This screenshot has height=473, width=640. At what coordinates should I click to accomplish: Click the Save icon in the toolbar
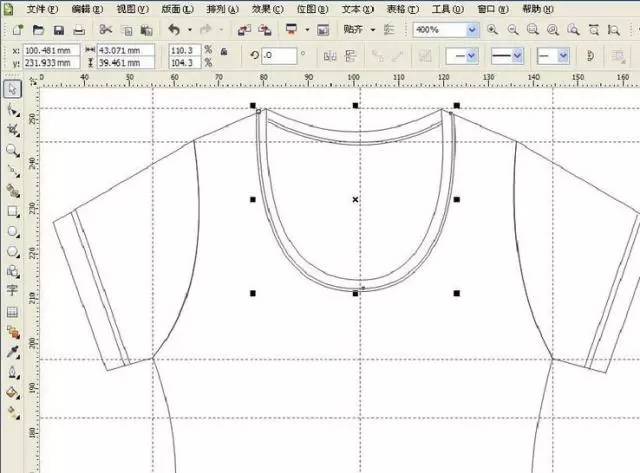(59, 31)
